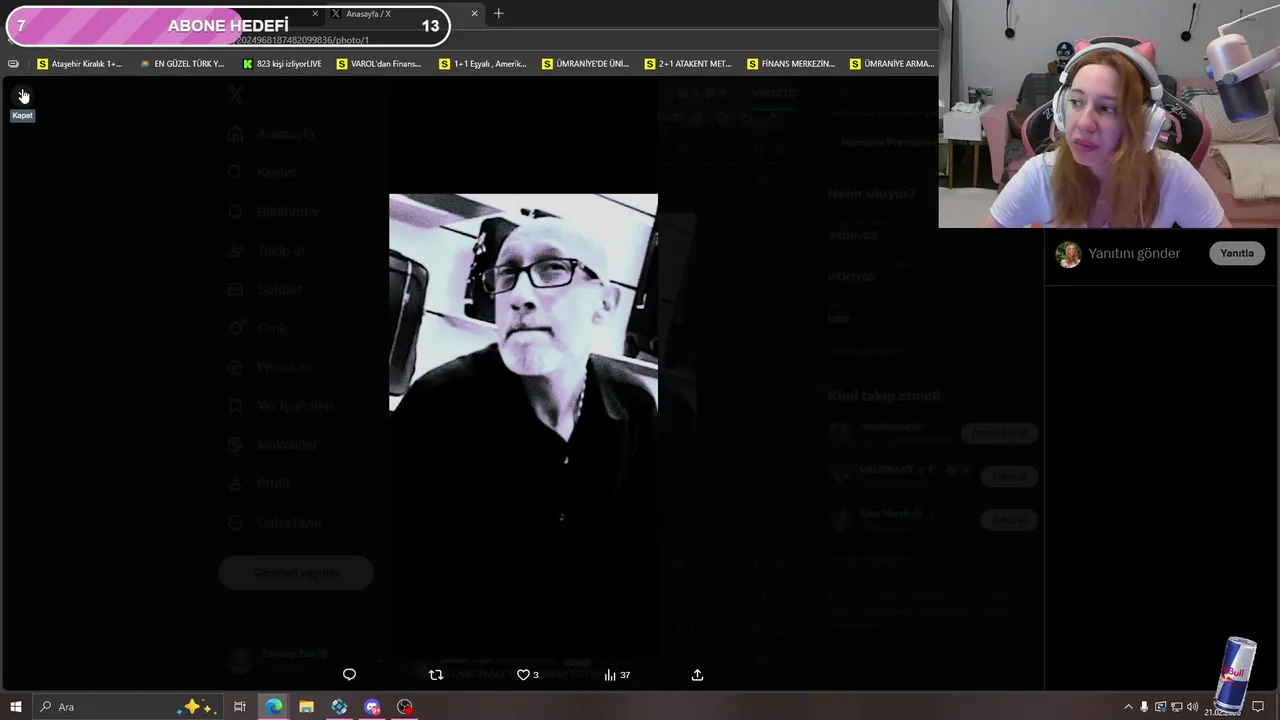Viewport: 1280px width, 720px height.
Task: Open '1+1 Eşyalı , Americ...' bookmark
Action: pos(482,64)
